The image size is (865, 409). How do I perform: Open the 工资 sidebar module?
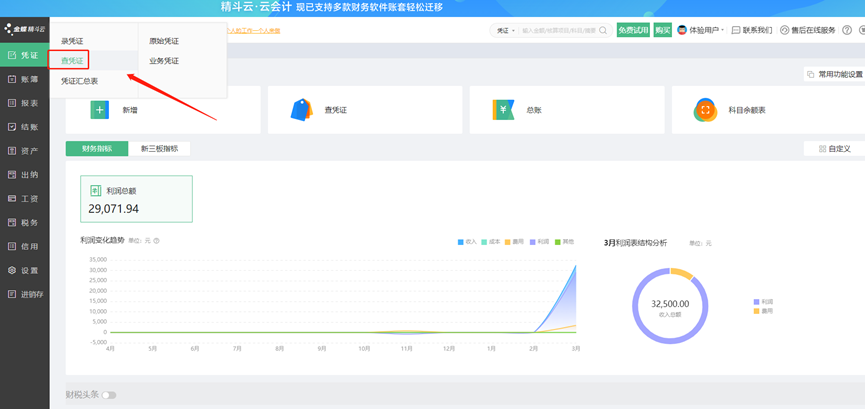(x=24, y=199)
